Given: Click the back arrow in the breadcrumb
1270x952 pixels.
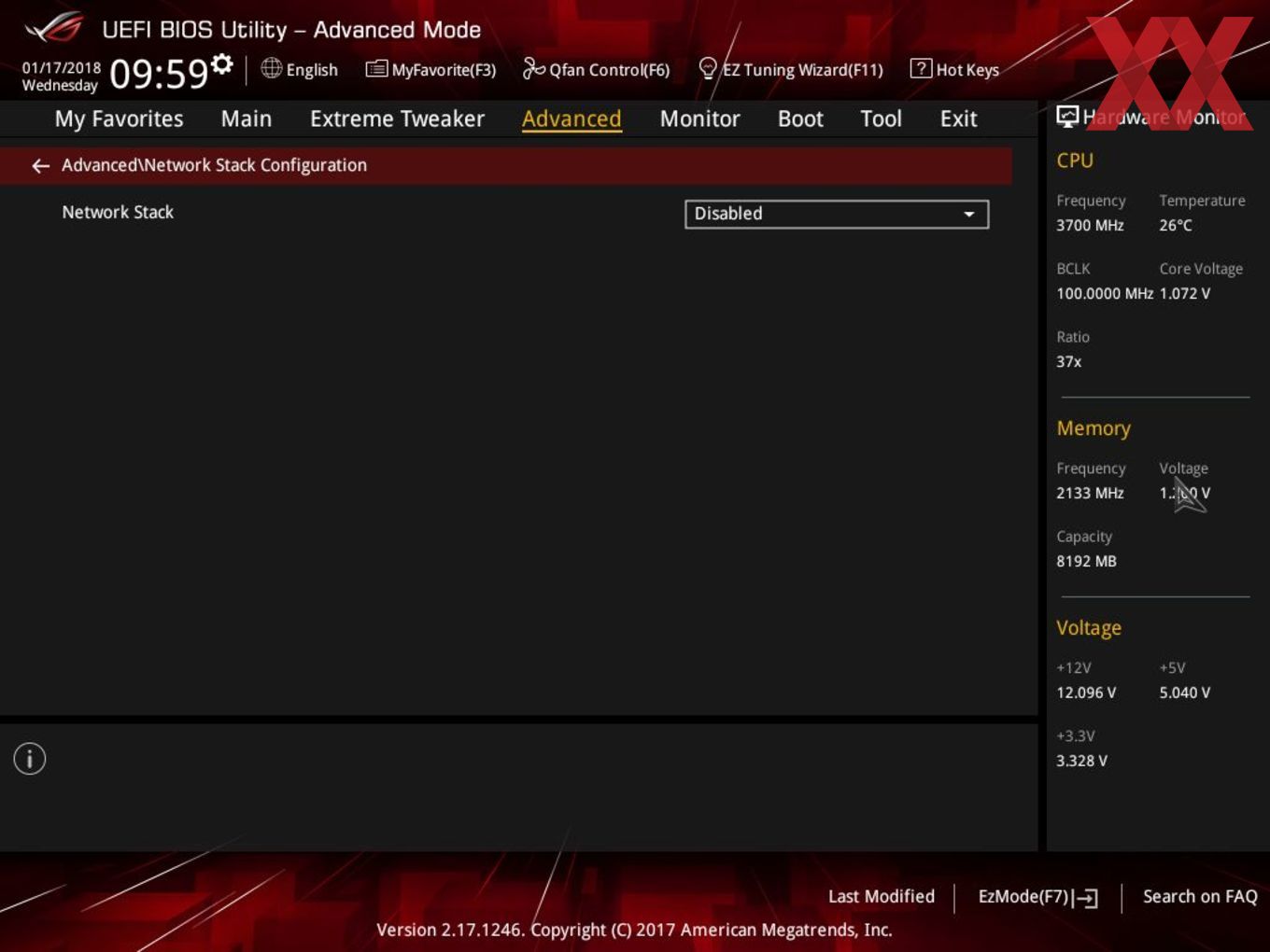Looking at the screenshot, I should [40, 165].
